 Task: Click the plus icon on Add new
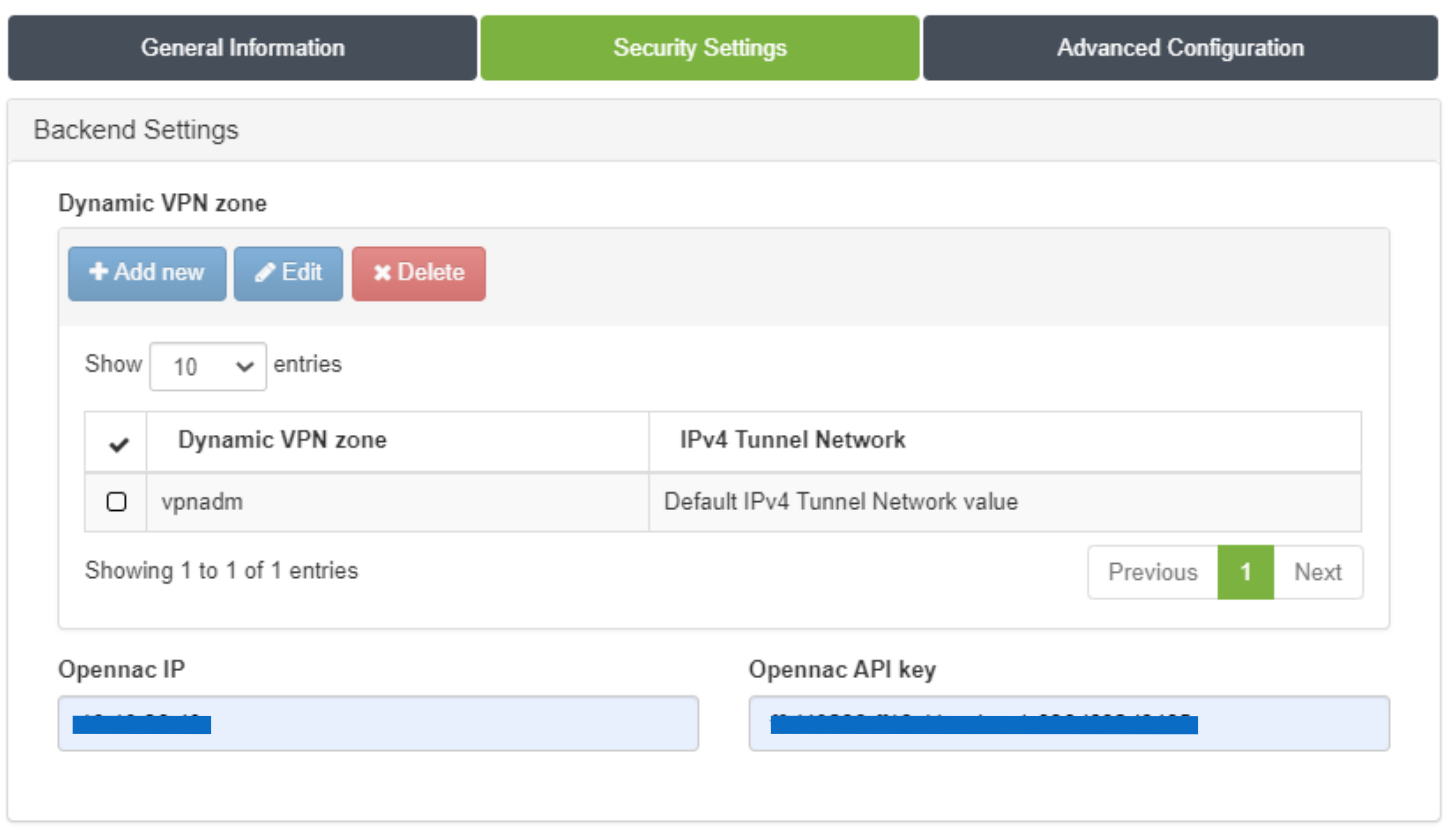click(99, 273)
